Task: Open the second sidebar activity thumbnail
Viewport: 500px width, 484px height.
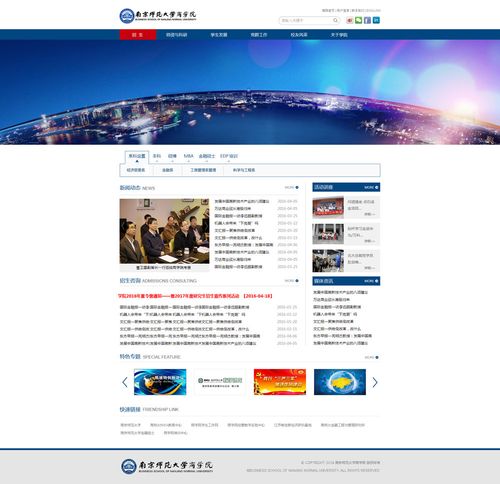Action: (x=328, y=234)
